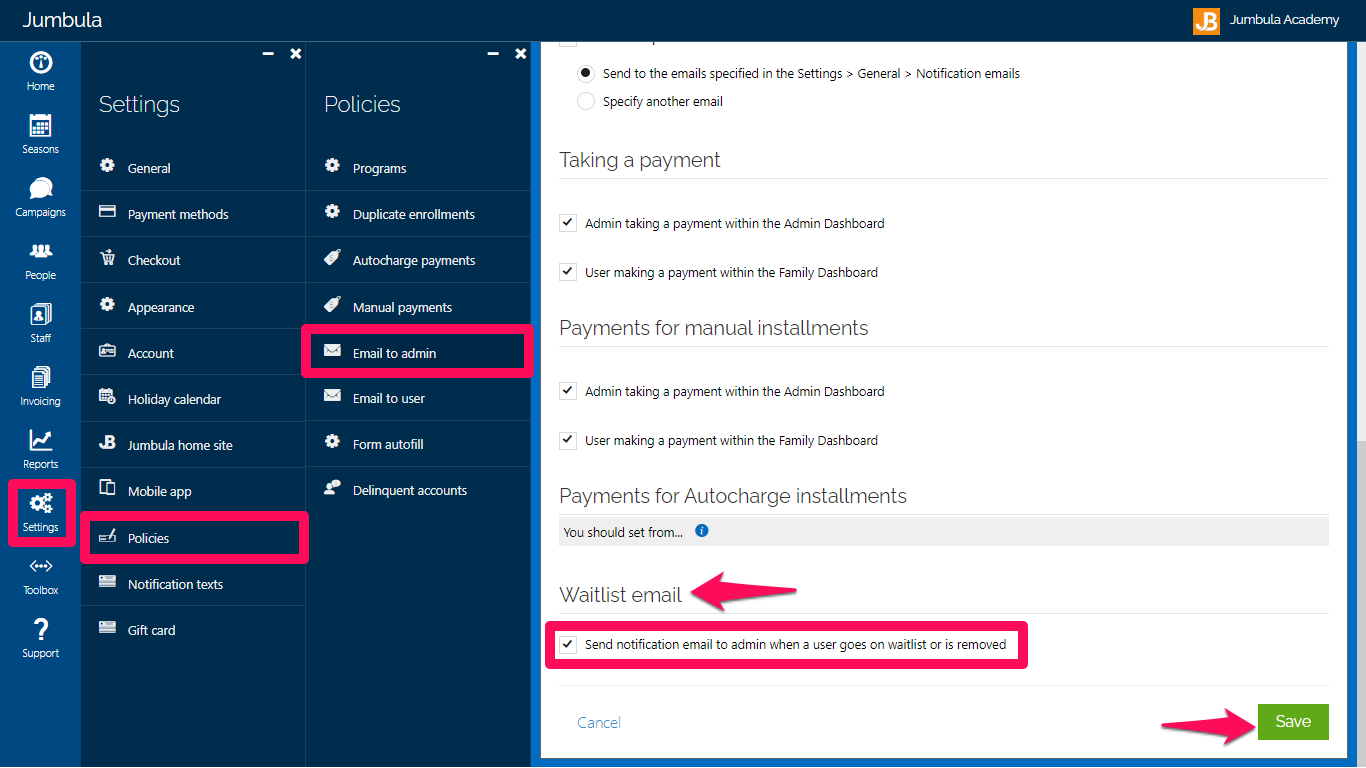Open the Home dashboard icon
Image resolution: width=1366 pixels, height=768 pixels.
coord(40,63)
